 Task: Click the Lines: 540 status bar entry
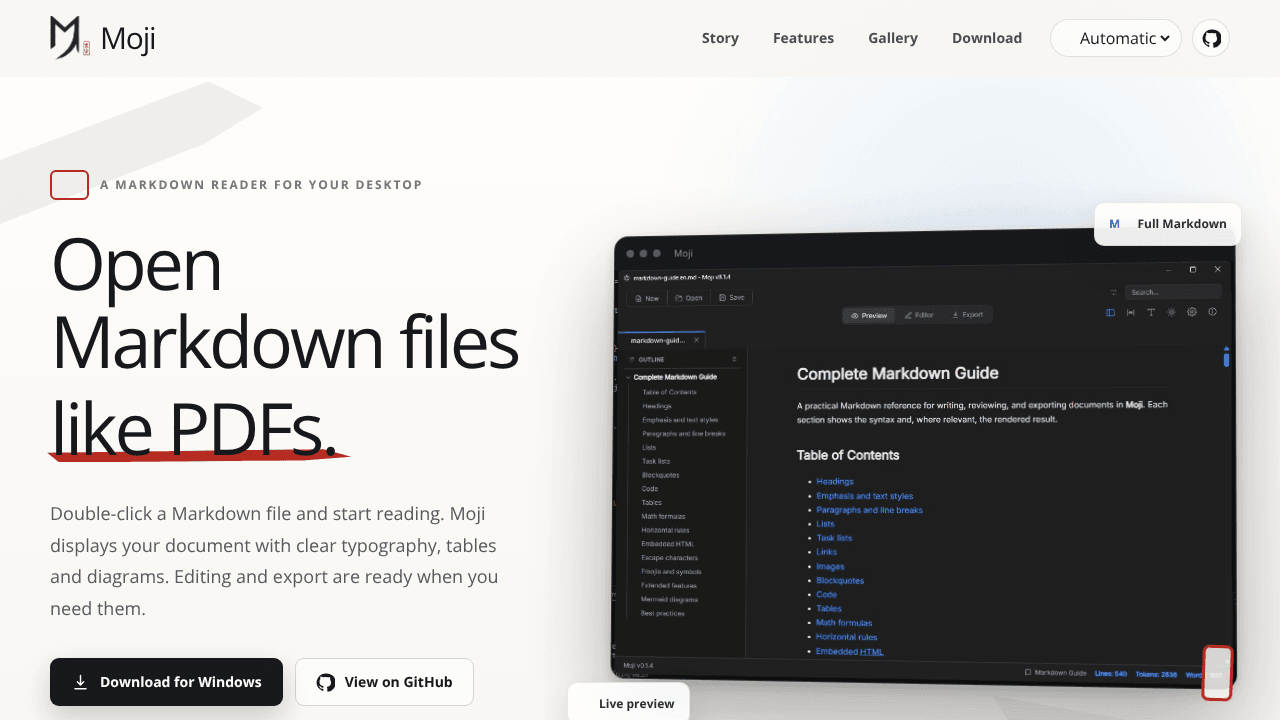1111,674
